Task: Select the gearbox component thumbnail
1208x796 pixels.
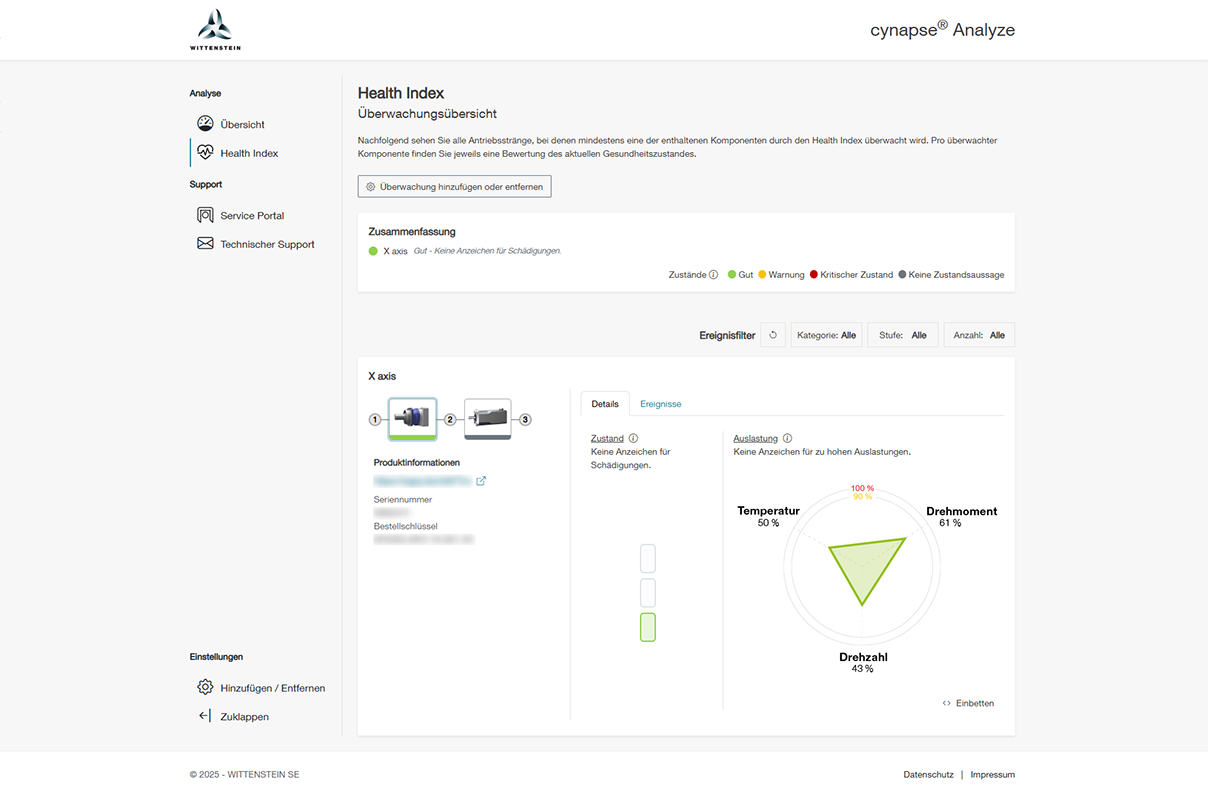Action: 412,418
